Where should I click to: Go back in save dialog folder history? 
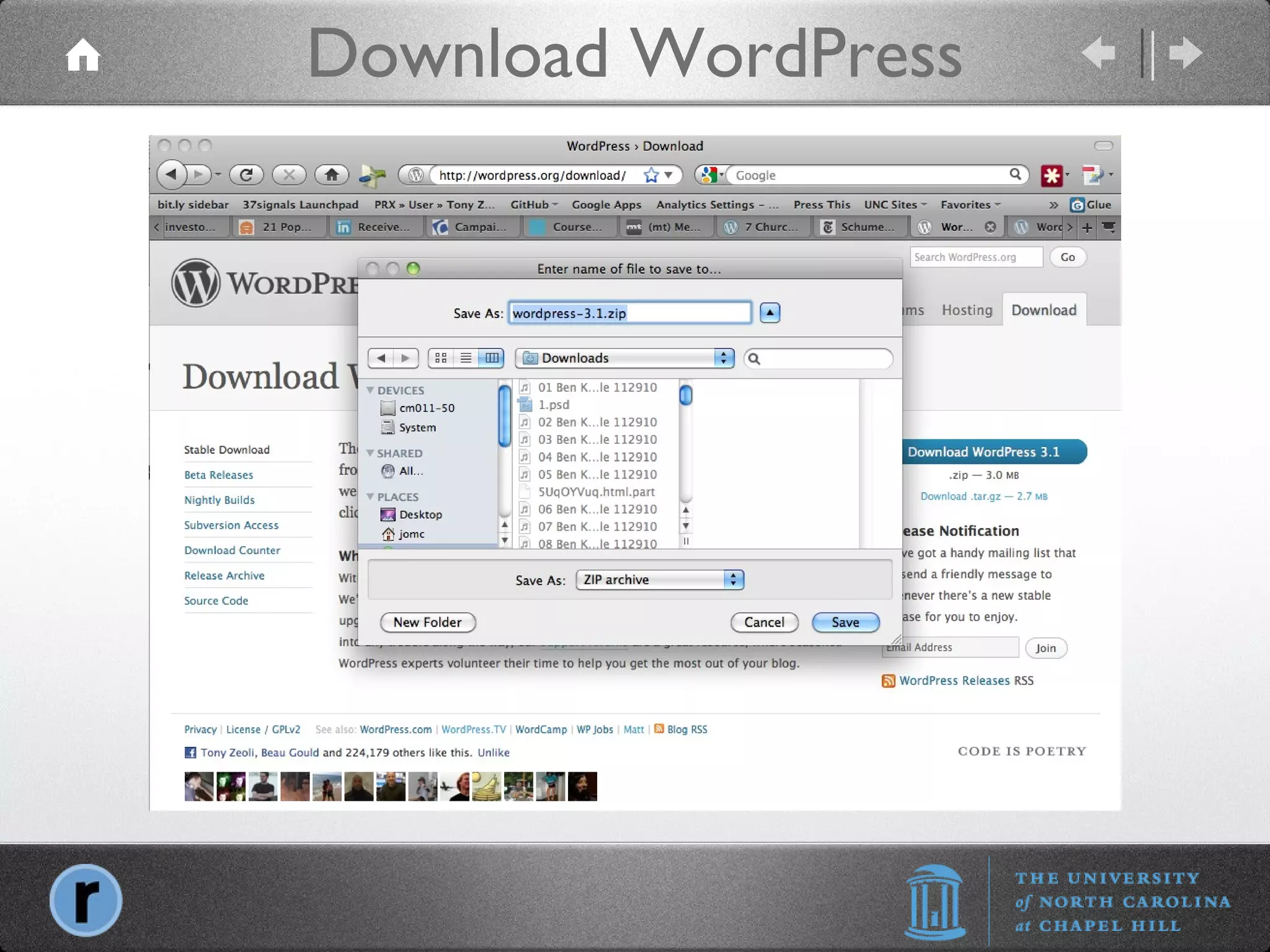381,358
